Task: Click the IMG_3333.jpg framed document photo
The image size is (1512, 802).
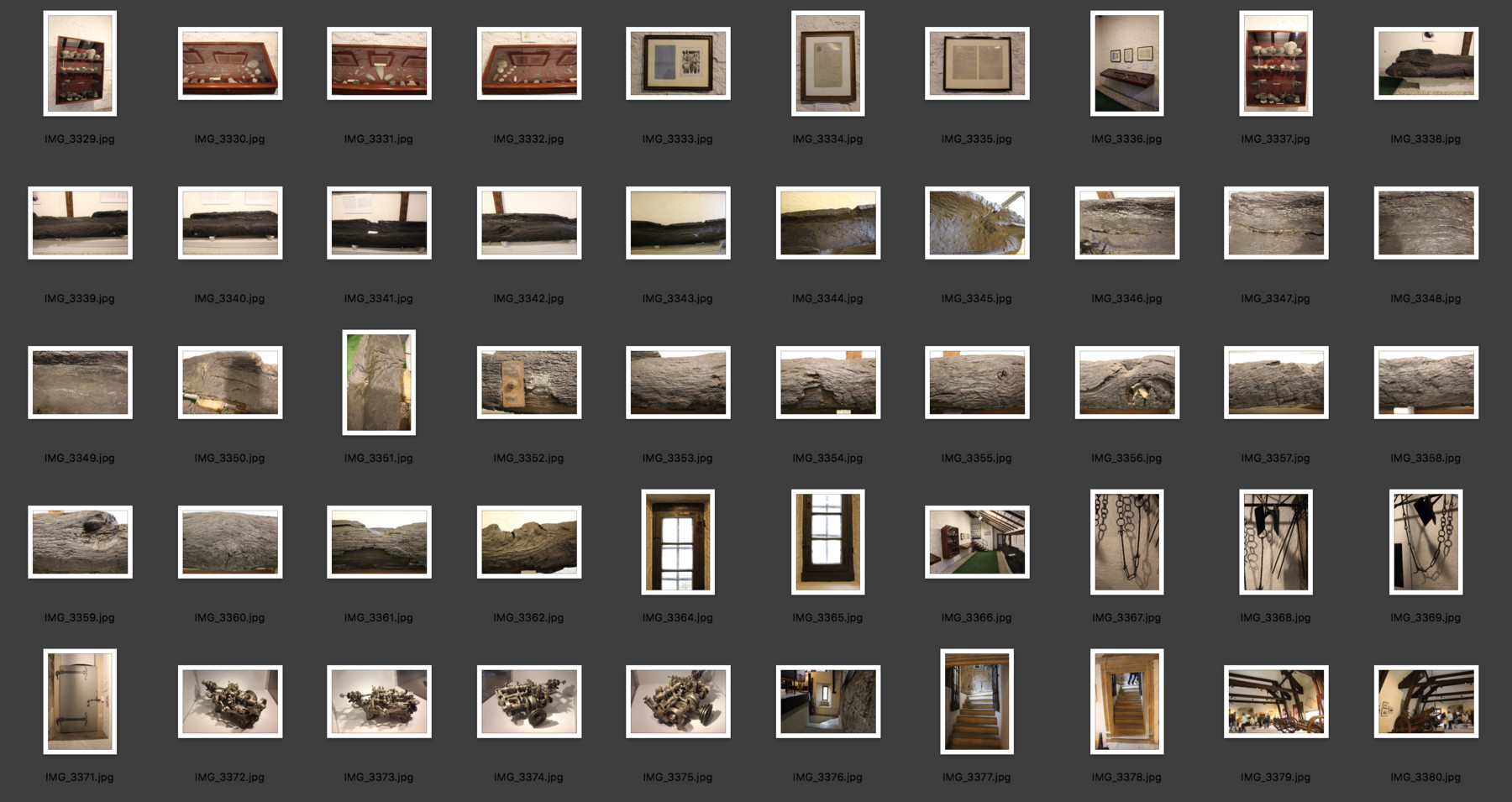Action: pyautogui.click(x=678, y=64)
